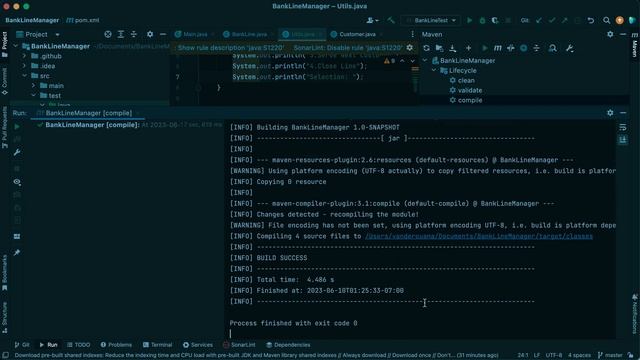The image size is (640, 360).
Task: Open Notifications side panel
Action: 635,313
